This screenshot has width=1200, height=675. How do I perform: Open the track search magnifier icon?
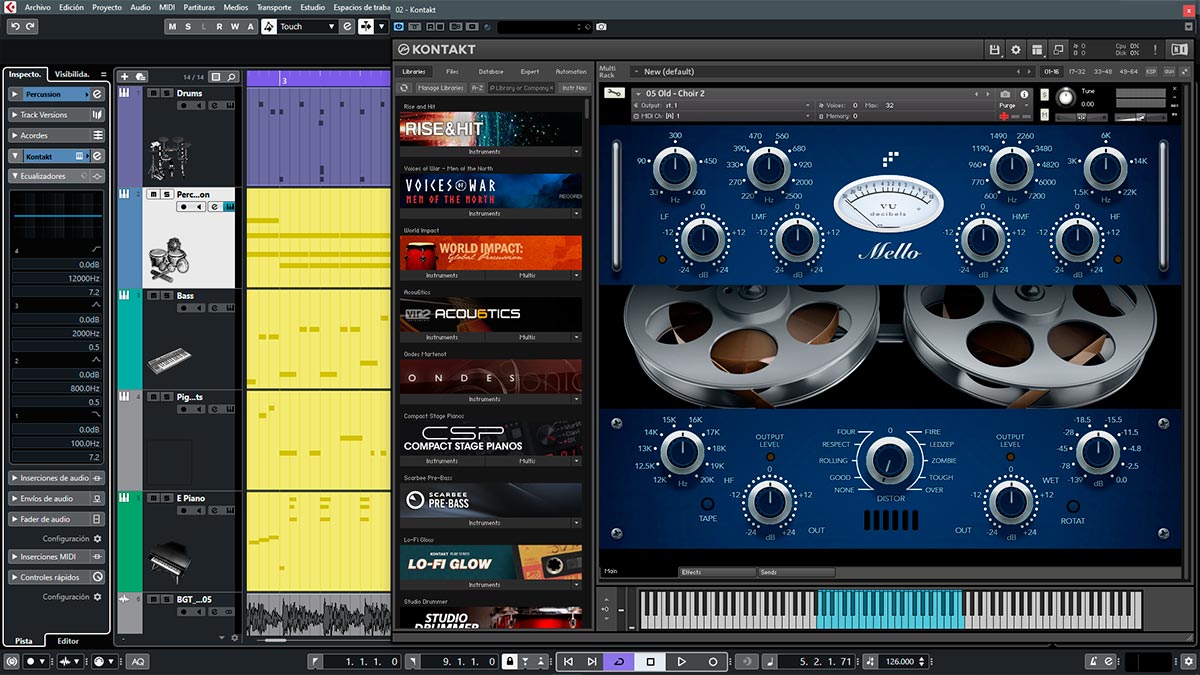[231, 76]
